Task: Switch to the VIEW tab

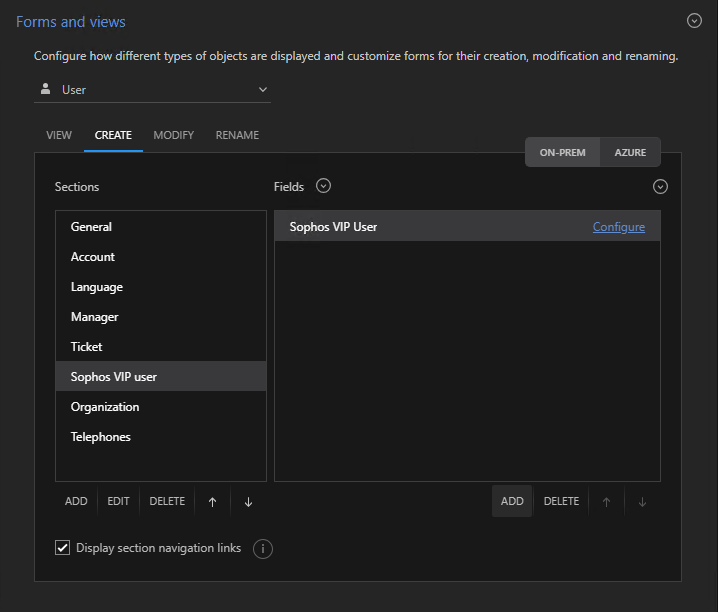Action: coord(59,135)
